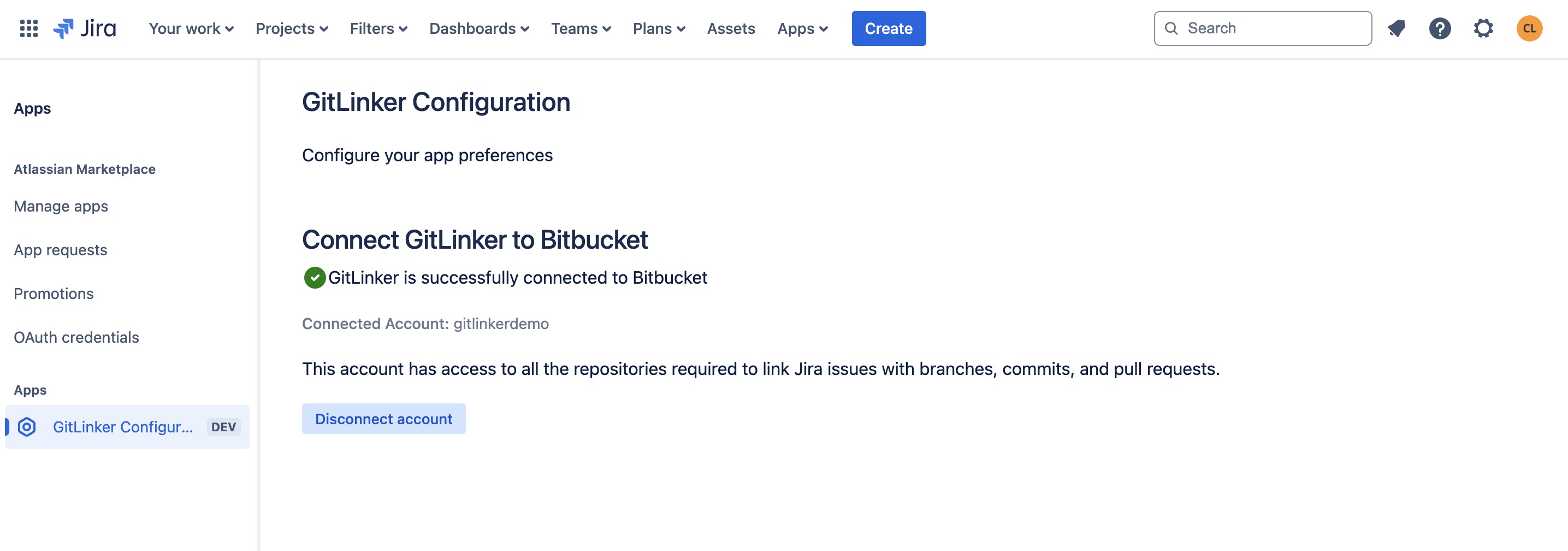The height and width of the screenshot is (551, 1568).
Task: Select GitLinker Configuration sidebar item
Action: coord(123,427)
